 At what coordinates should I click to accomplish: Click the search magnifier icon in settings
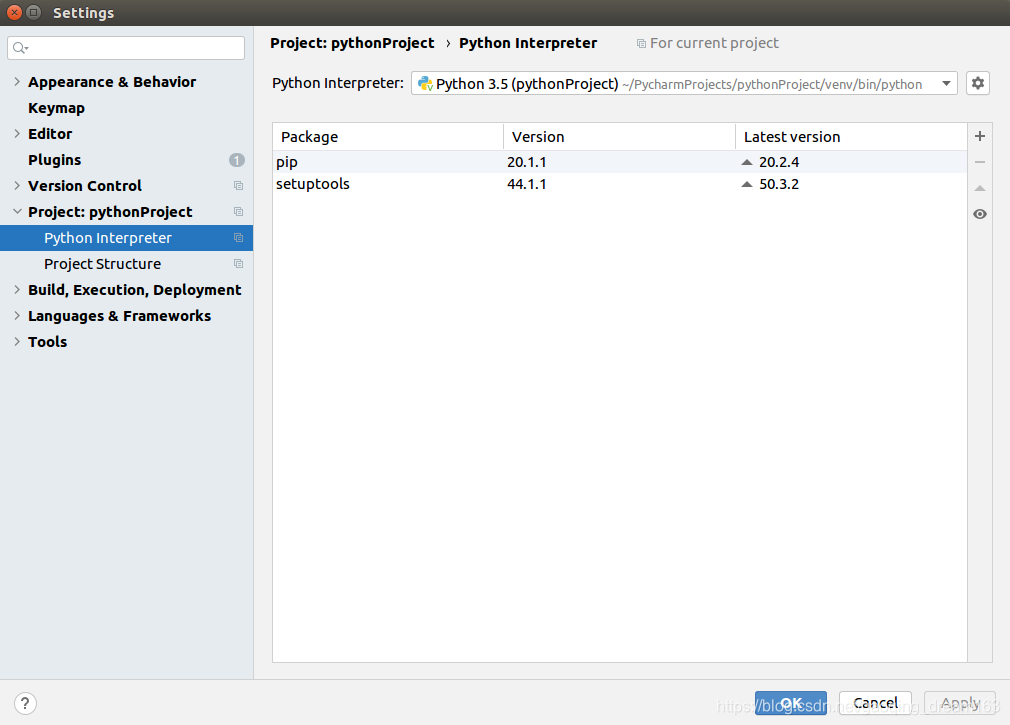20,48
